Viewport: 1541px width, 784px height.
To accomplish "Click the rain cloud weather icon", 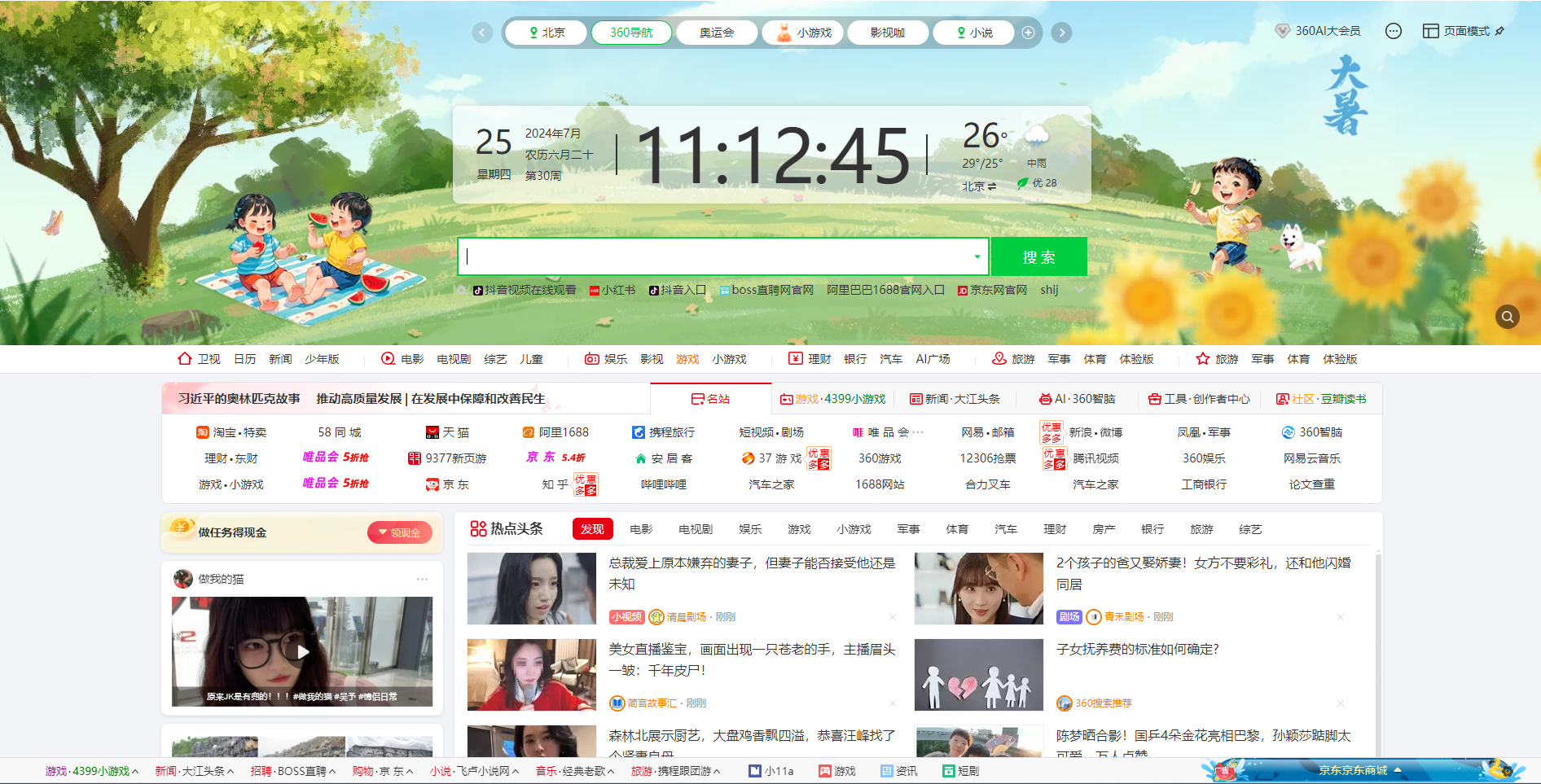I will tap(1036, 135).
